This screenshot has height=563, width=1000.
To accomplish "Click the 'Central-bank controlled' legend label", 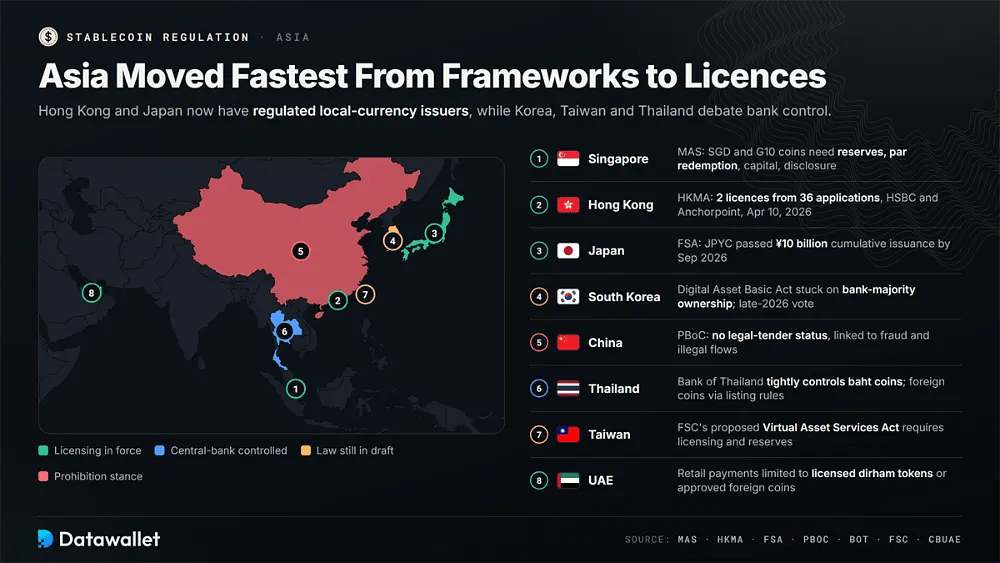I will [x=229, y=450].
